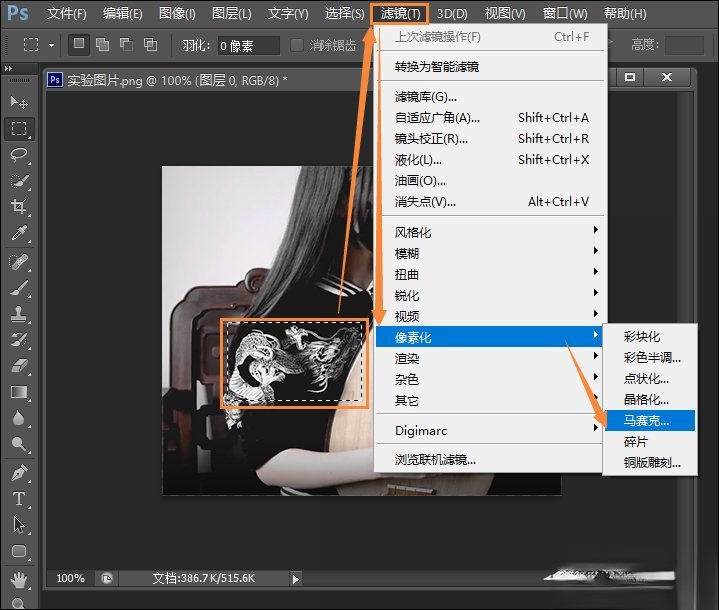The width and height of the screenshot is (719, 610).
Task: Select the Blur tool
Action: [19, 418]
